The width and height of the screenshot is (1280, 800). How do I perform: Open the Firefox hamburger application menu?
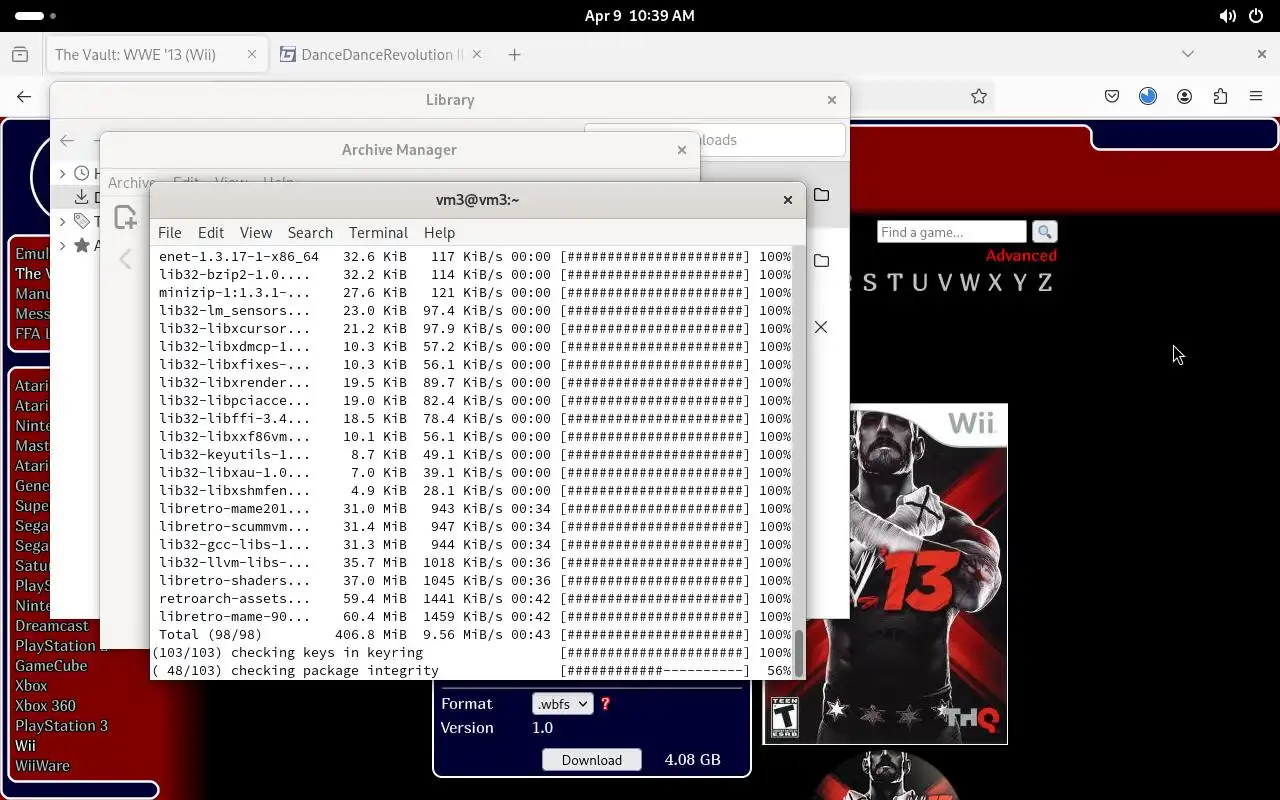1256,97
